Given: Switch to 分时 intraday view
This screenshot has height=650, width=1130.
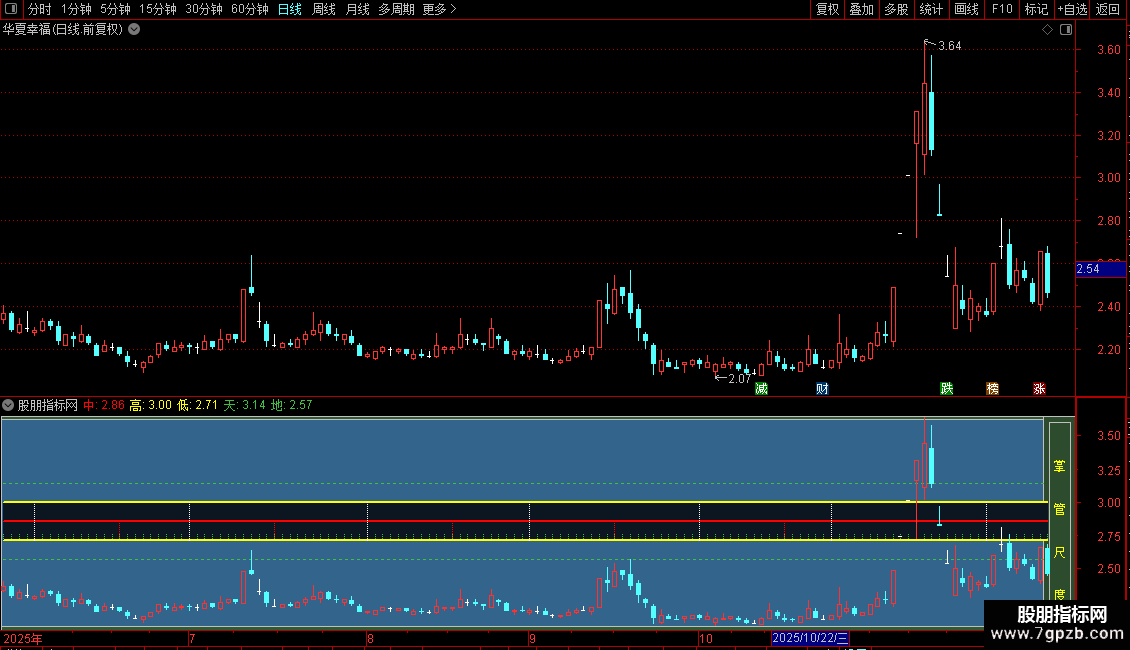Looking at the screenshot, I should pos(40,9).
